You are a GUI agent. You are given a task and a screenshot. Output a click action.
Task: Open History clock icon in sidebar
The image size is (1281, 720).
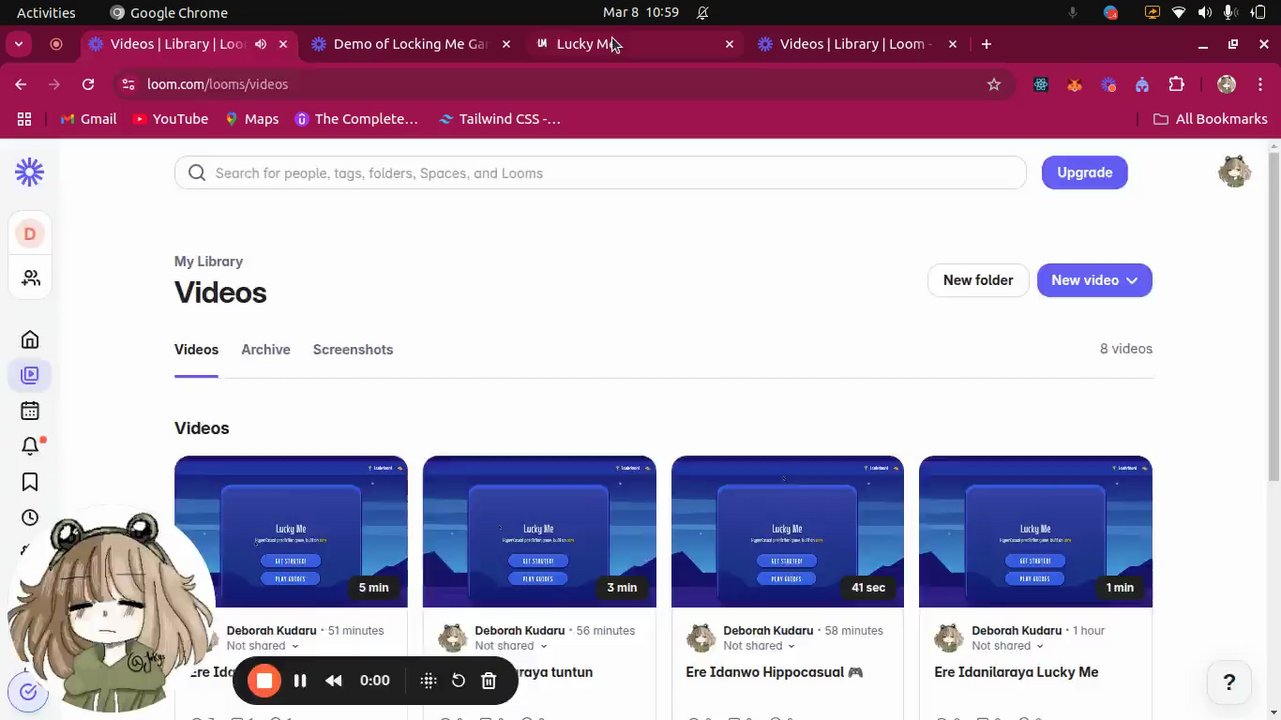pos(30,518)
